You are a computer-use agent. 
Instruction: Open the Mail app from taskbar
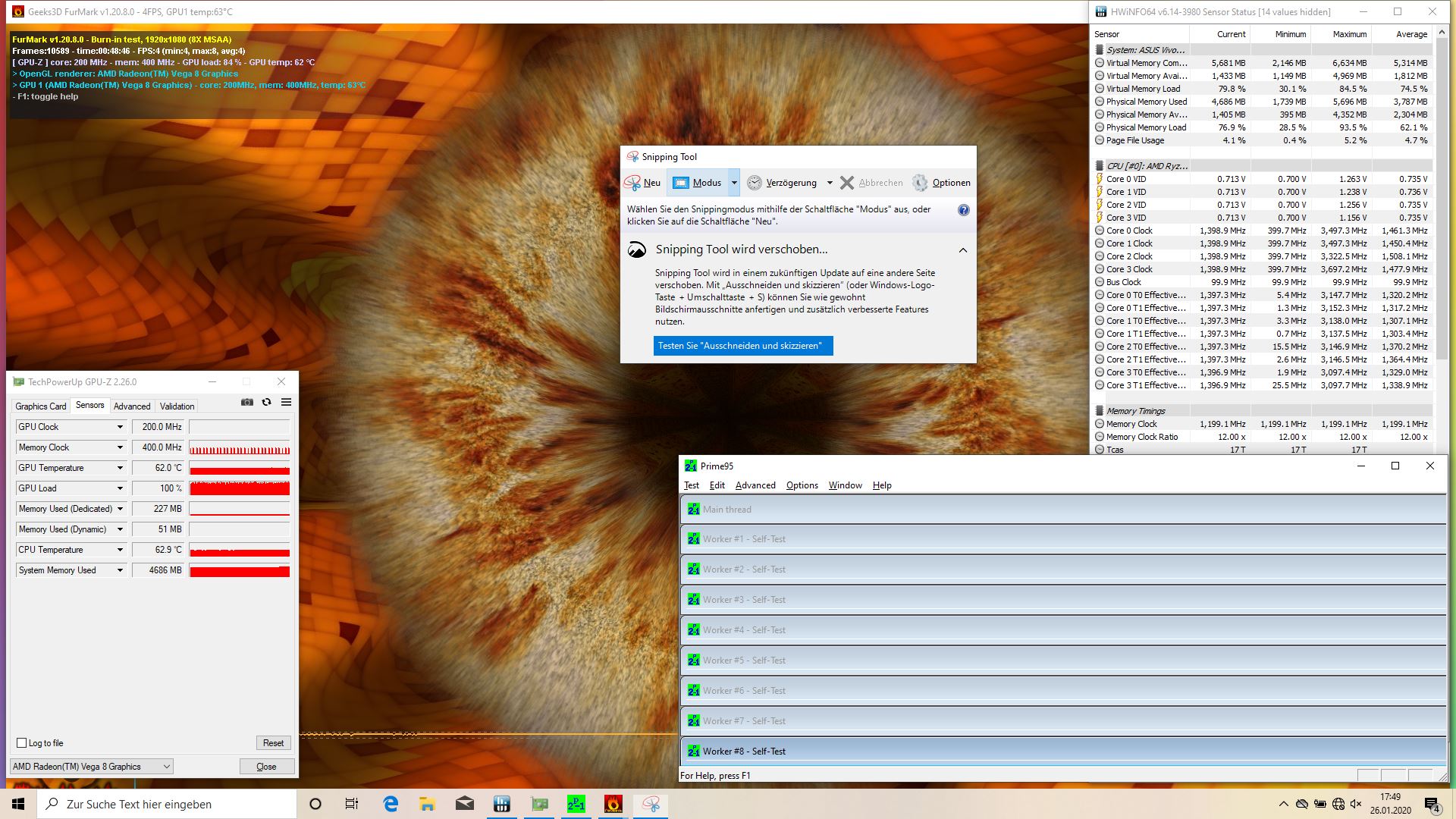pos(465,804)
